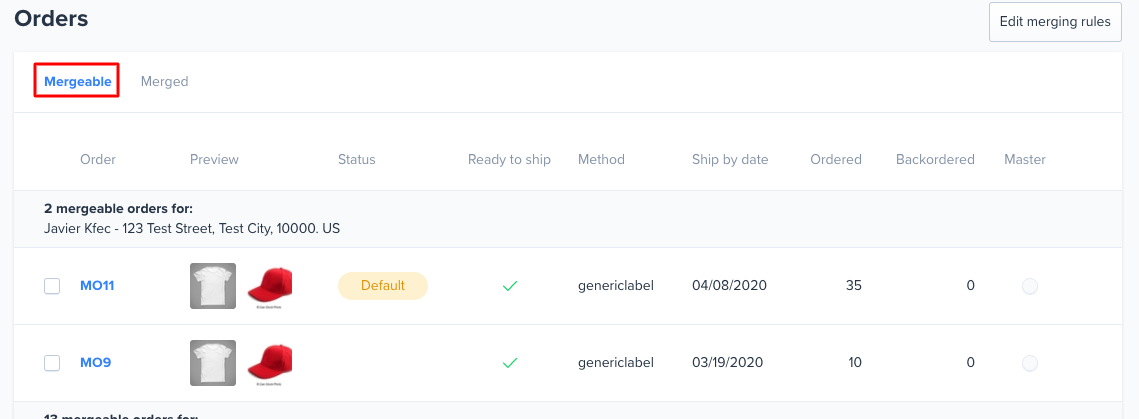Click the white t-shirt thumbnail for MO9
This screenshot has height=419, width=1139.
(213, 363)
